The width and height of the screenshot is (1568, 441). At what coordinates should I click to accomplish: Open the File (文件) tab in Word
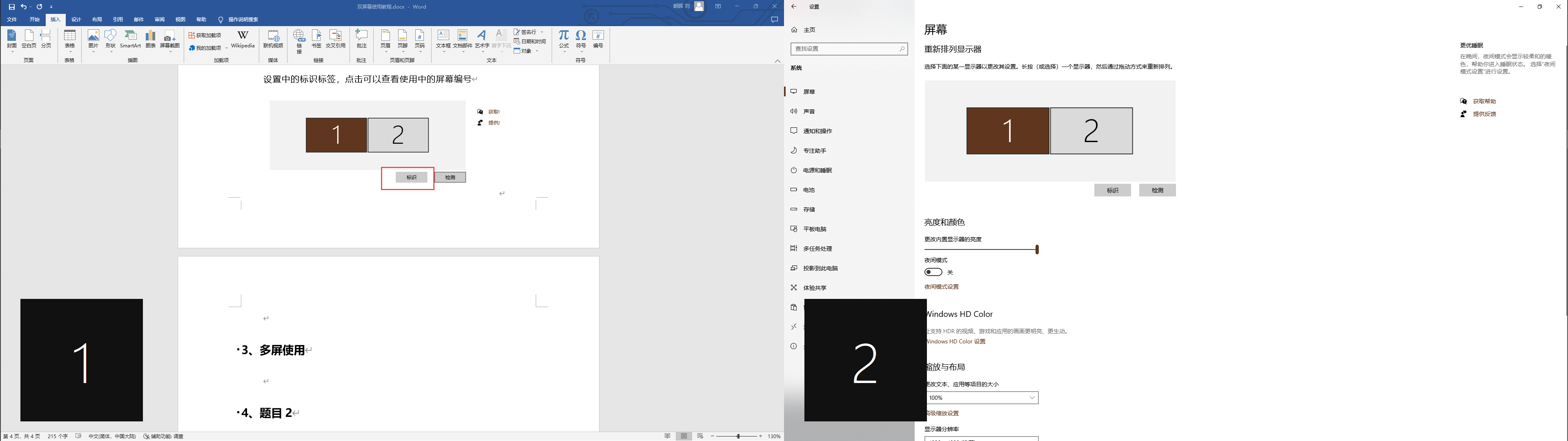11,20
